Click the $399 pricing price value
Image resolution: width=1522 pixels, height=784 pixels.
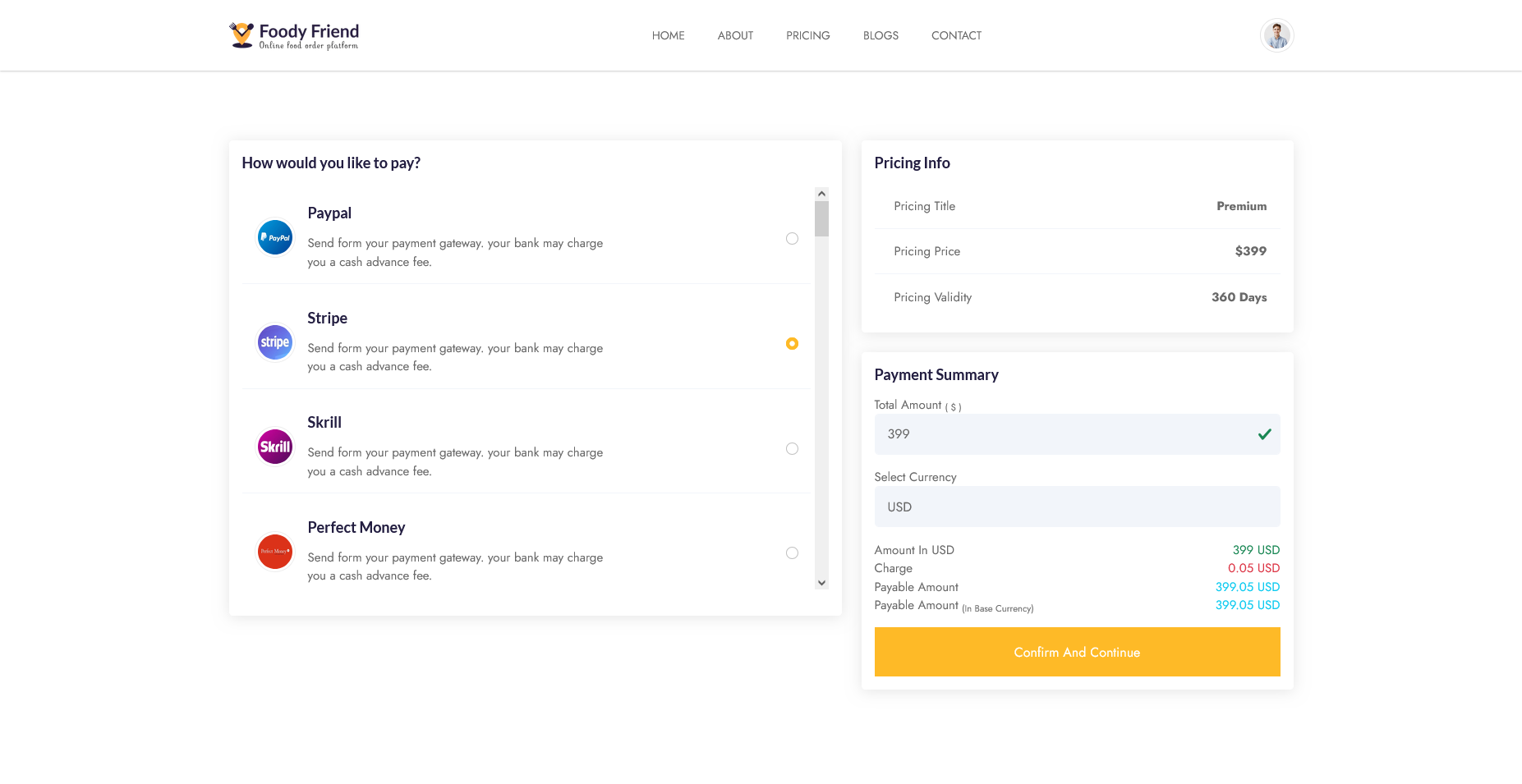[x=1250, y=251]
